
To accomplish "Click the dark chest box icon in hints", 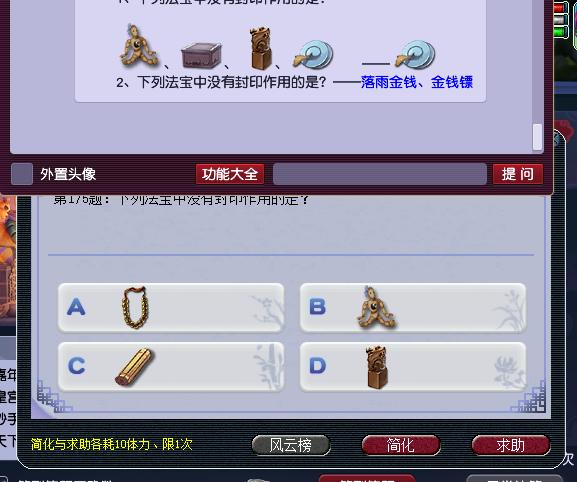I will pyautogui.click(x=202, y=55).
